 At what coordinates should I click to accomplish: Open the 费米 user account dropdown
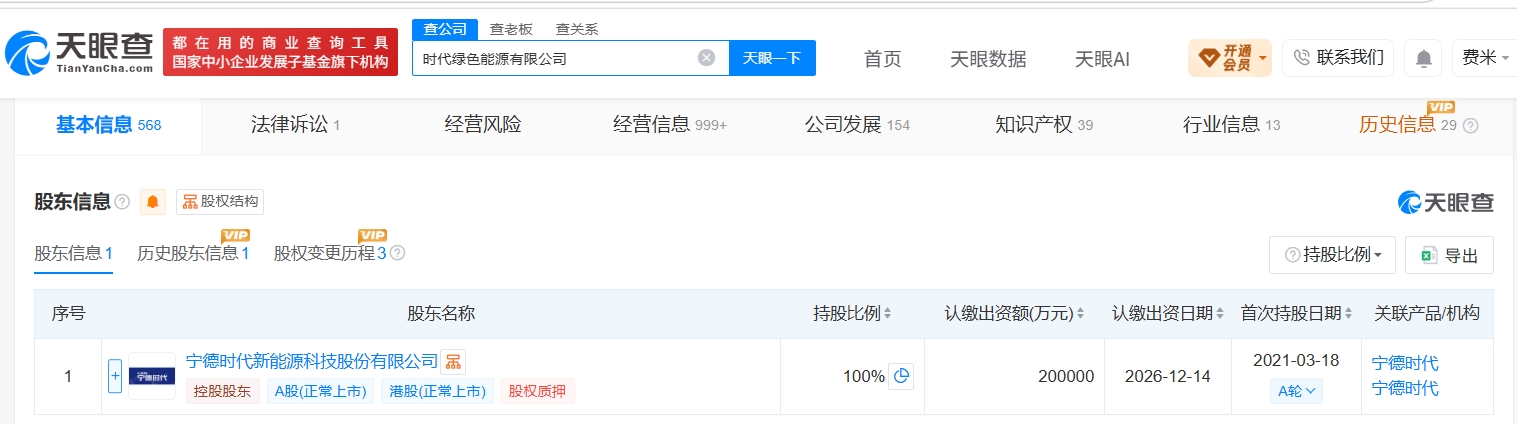[1484, 58]
